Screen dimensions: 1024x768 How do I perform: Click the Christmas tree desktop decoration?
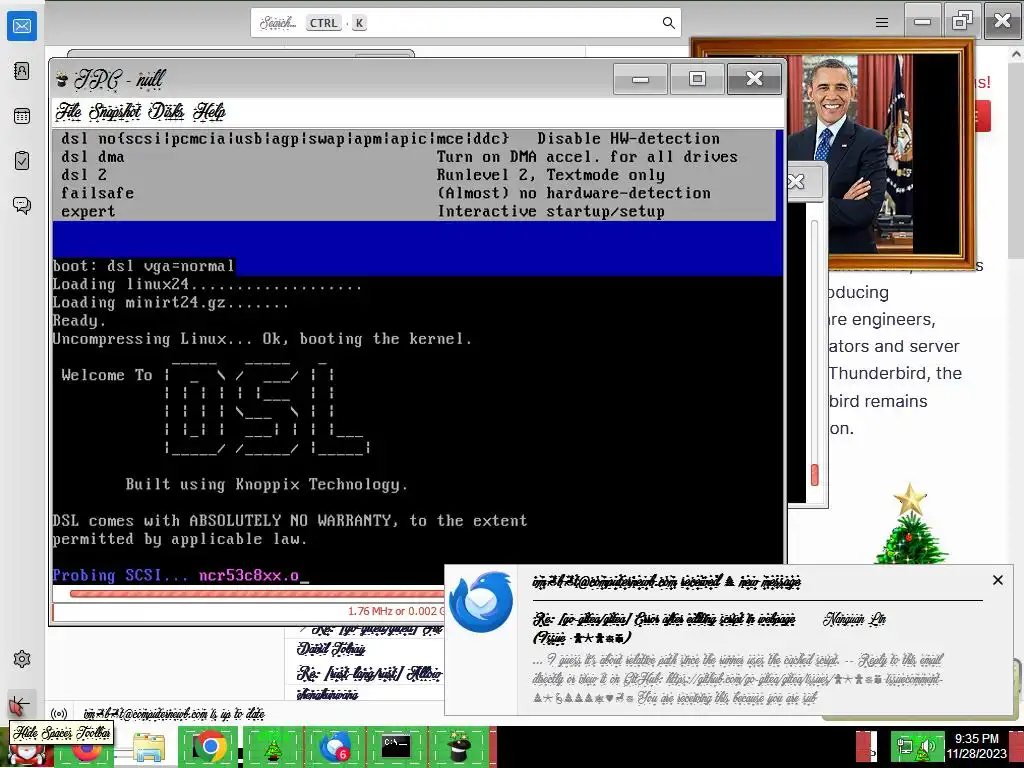coord(910,524)
